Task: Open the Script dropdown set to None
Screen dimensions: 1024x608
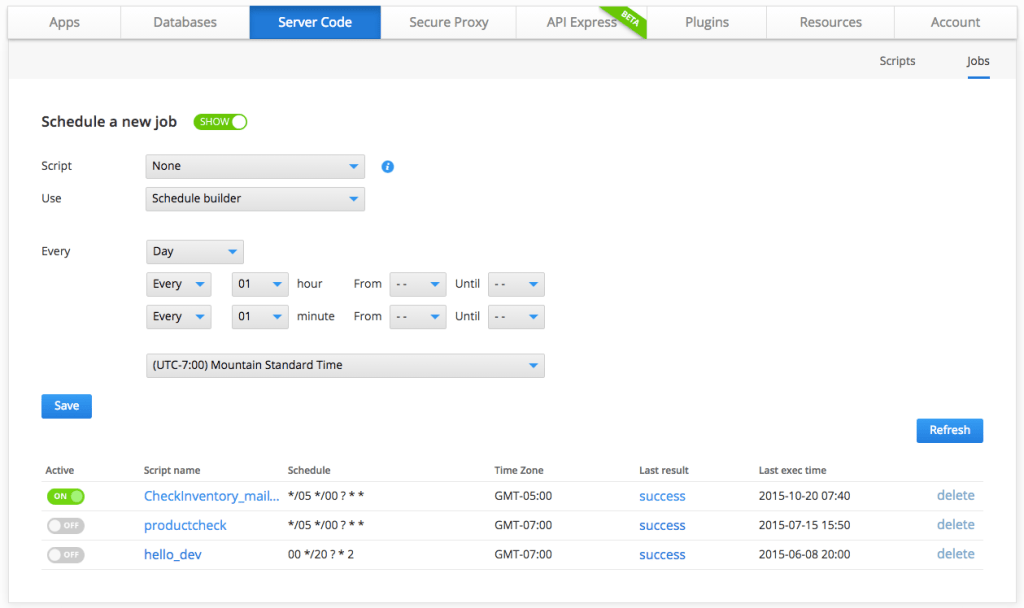Action: click(x=255, y=166)
